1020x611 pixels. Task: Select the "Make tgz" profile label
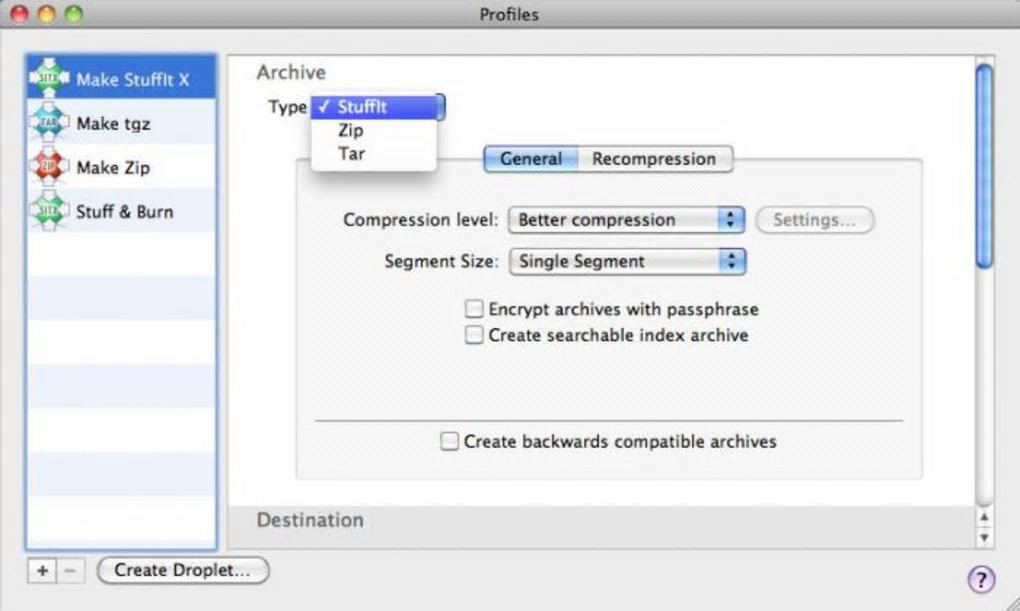[x=113, y=124]
